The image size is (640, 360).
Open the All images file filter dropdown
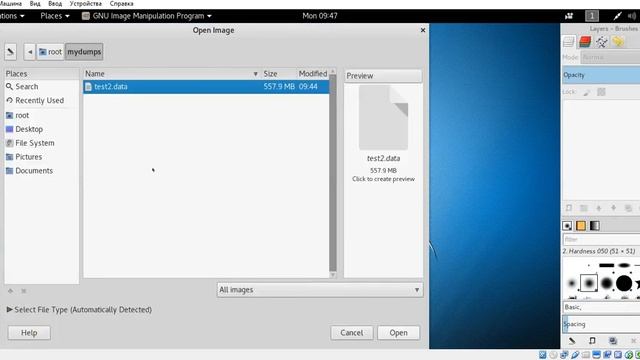[x=320, y=290]
